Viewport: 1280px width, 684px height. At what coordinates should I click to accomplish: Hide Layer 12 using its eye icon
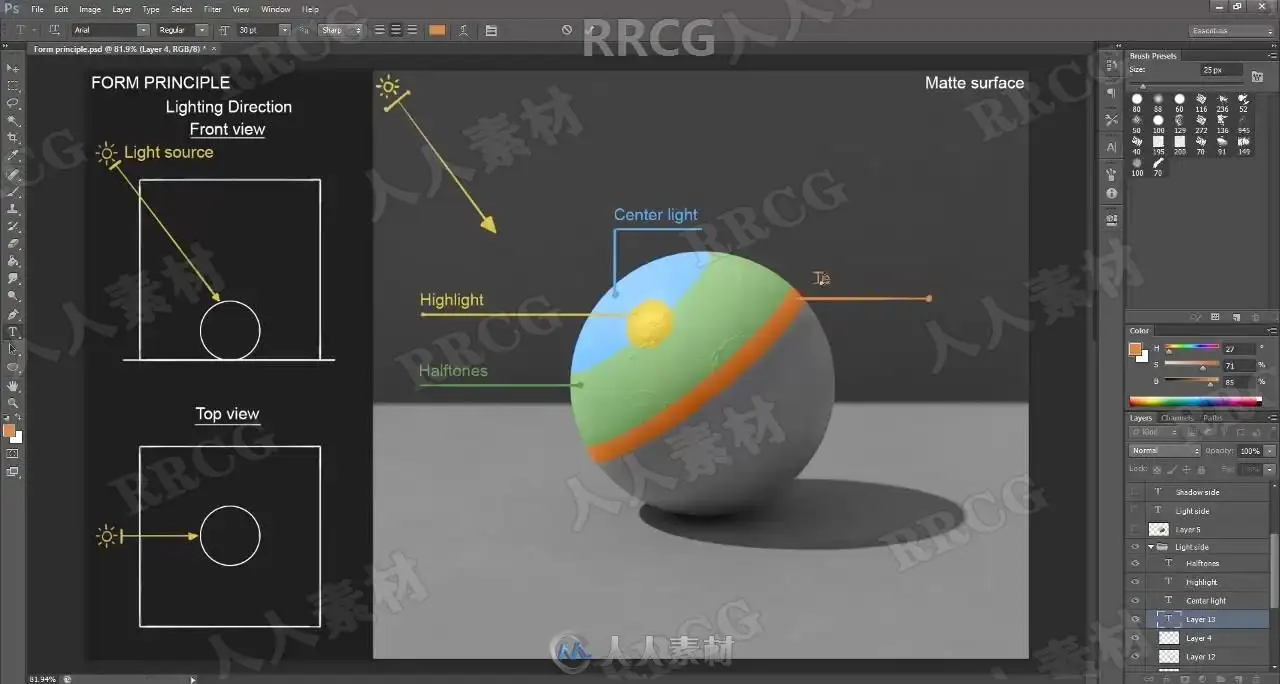pos(1135,657)
